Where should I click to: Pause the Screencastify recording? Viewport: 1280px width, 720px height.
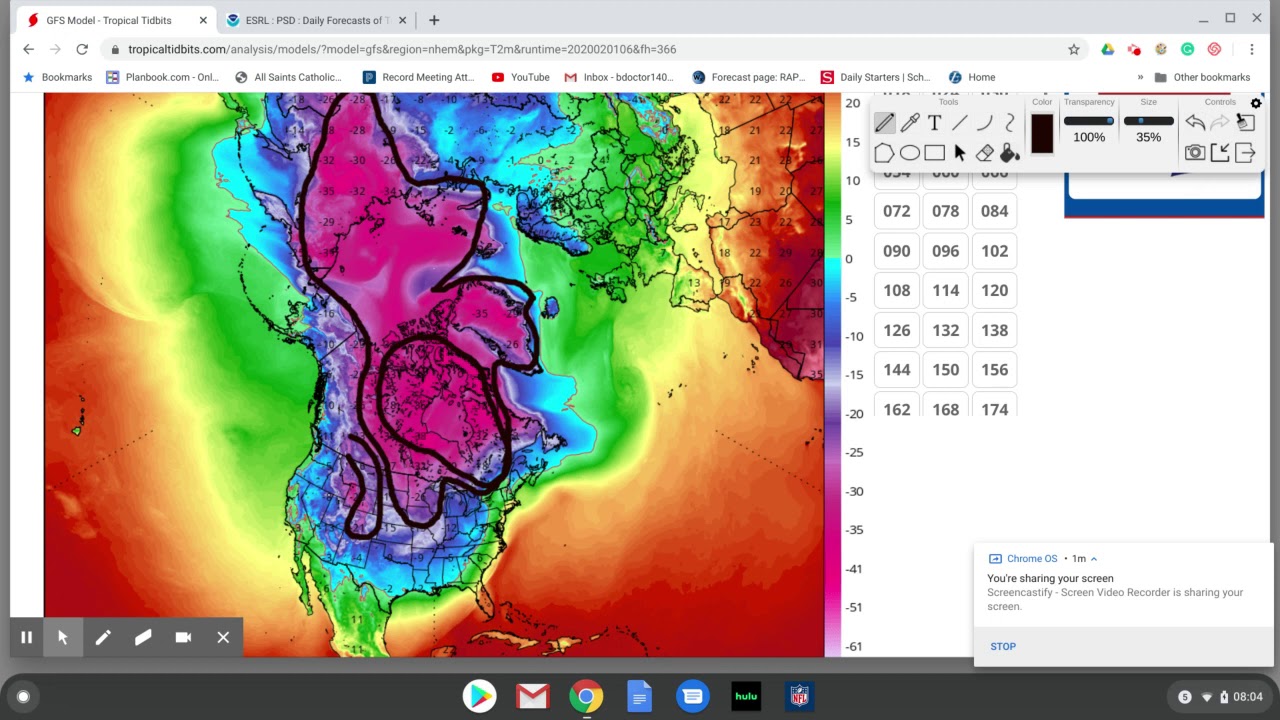27,637
